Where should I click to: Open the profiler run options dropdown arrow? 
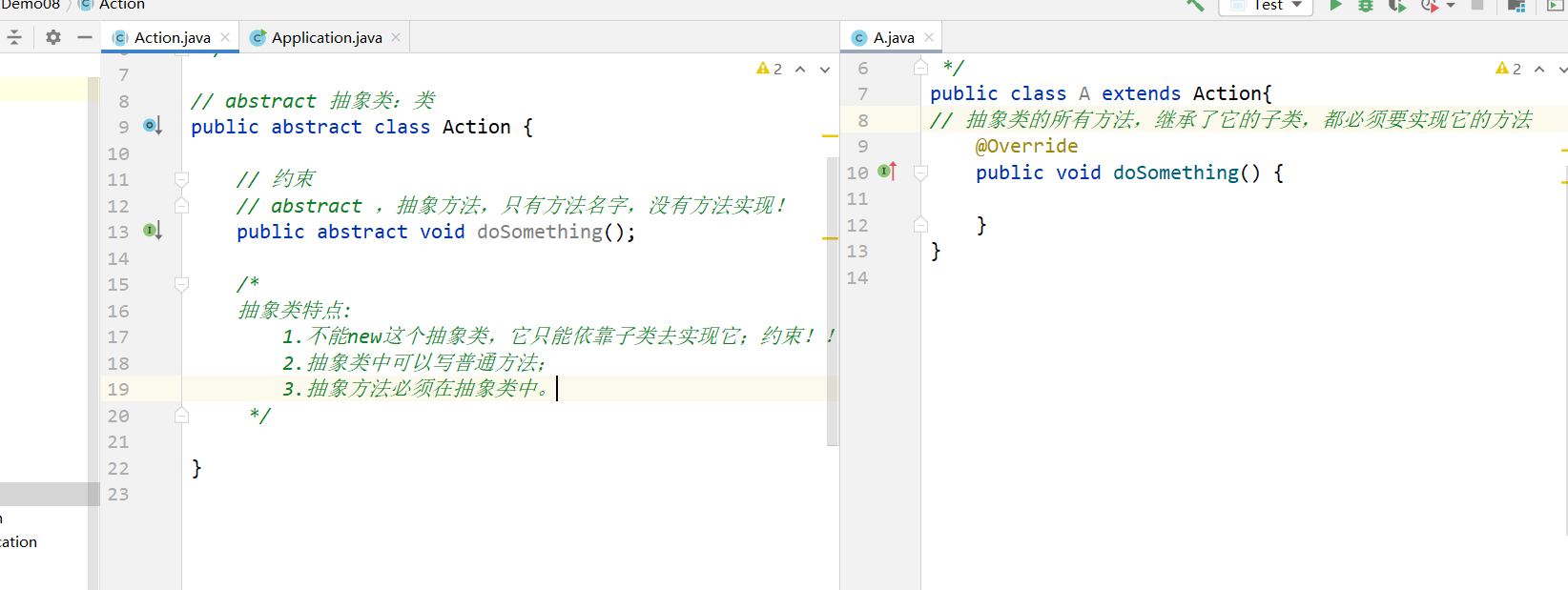pyautogui.click(x=1451, y=6)
